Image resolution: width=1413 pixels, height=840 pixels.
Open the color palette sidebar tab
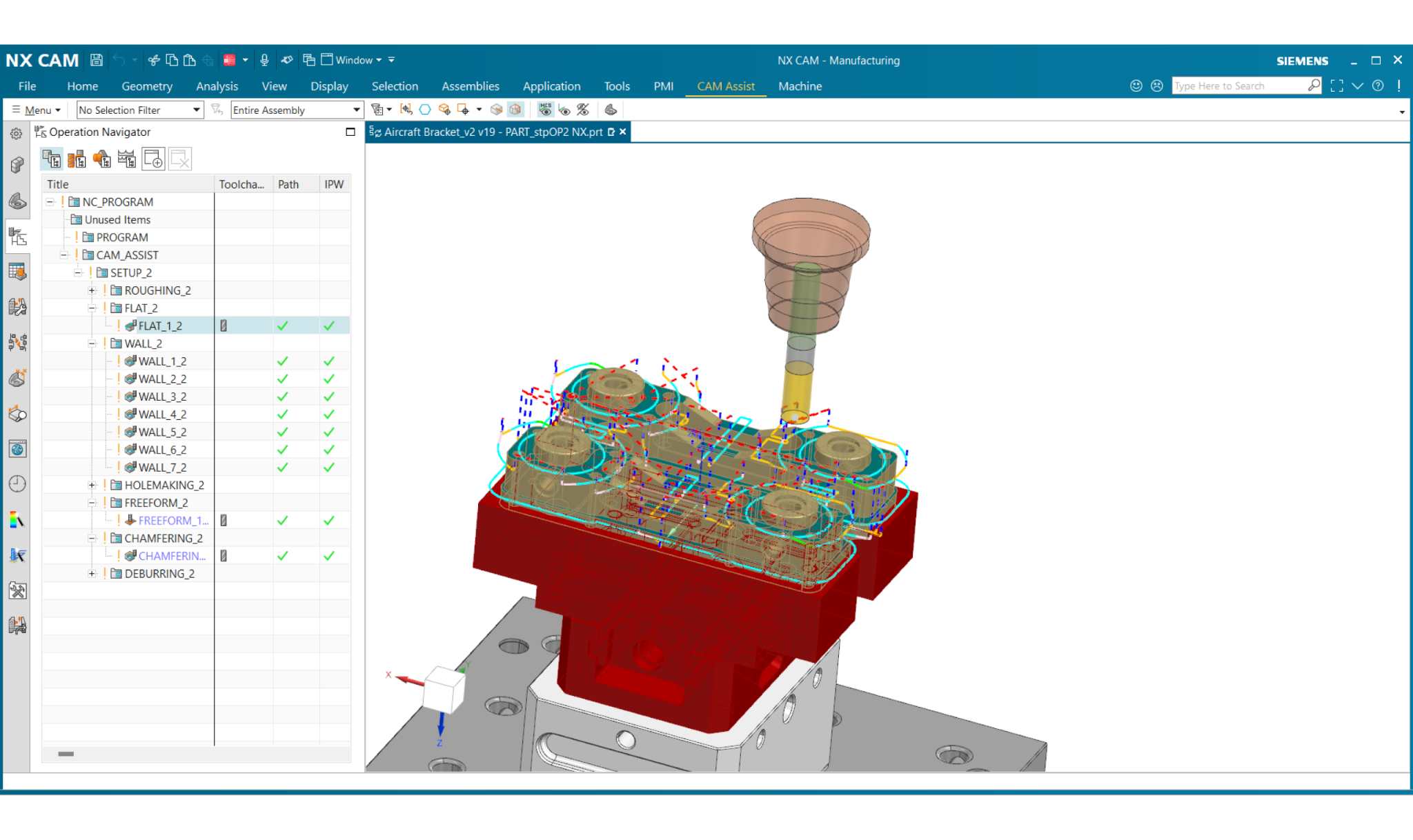pos(17,520)
